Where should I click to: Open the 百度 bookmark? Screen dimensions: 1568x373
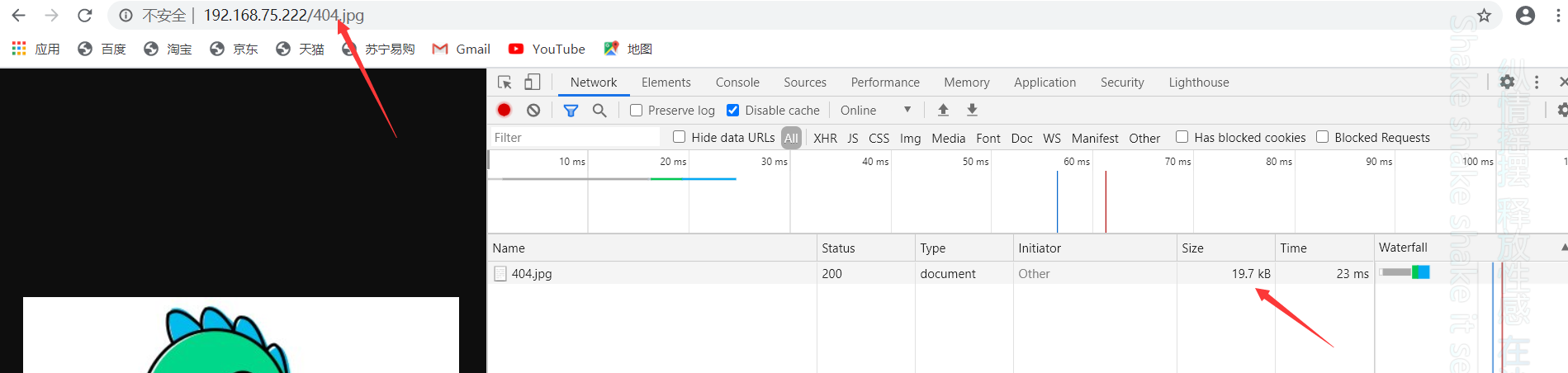[102, 49]
